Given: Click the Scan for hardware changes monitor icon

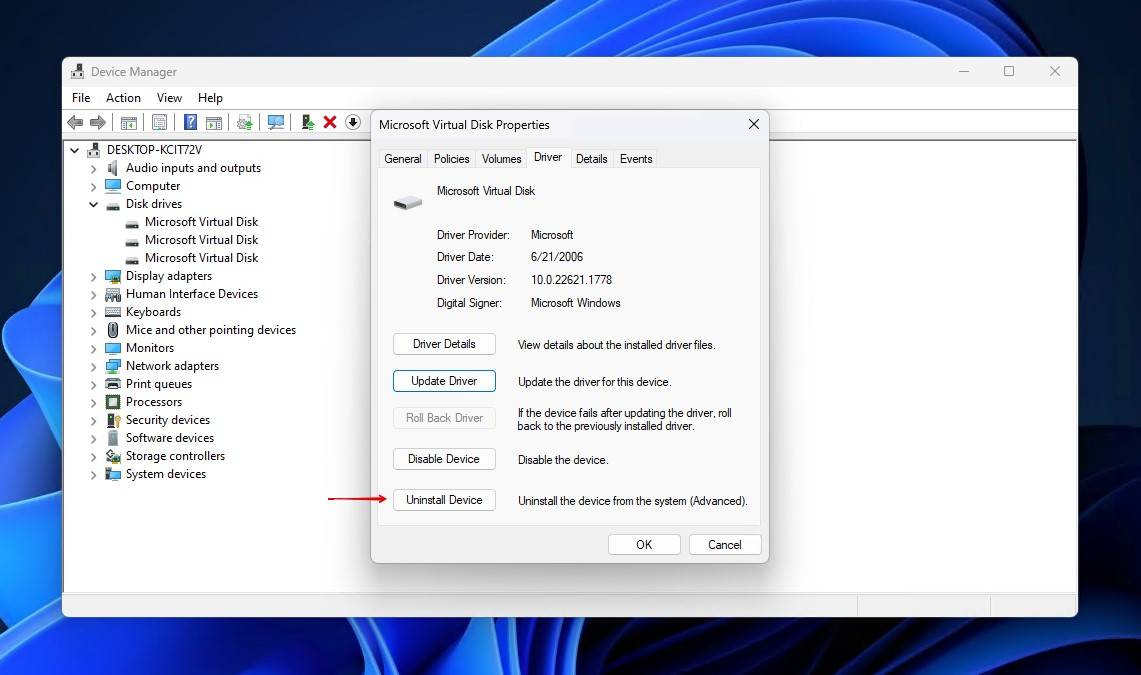Looking at the screenshot, I should click(276, 122).
